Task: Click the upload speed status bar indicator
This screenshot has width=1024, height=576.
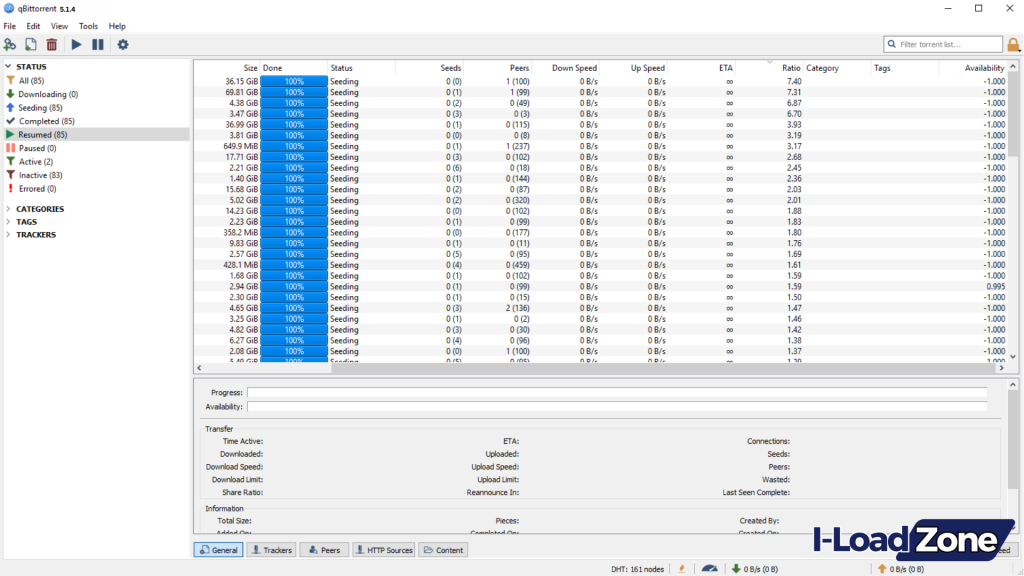Action: pos(901,569)
